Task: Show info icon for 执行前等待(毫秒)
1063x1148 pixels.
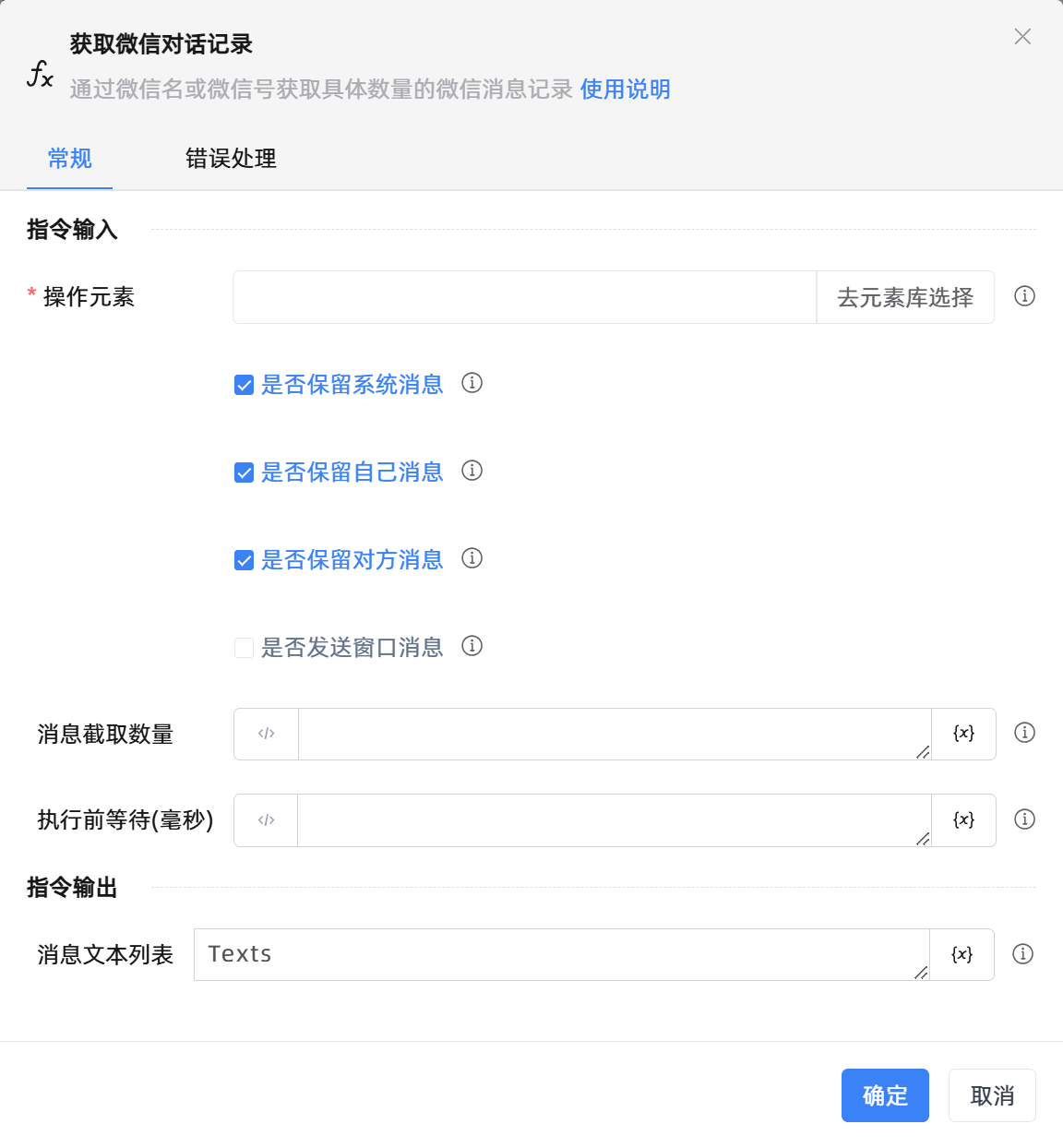Action: pyautogui.click(x=1024, y=819)
